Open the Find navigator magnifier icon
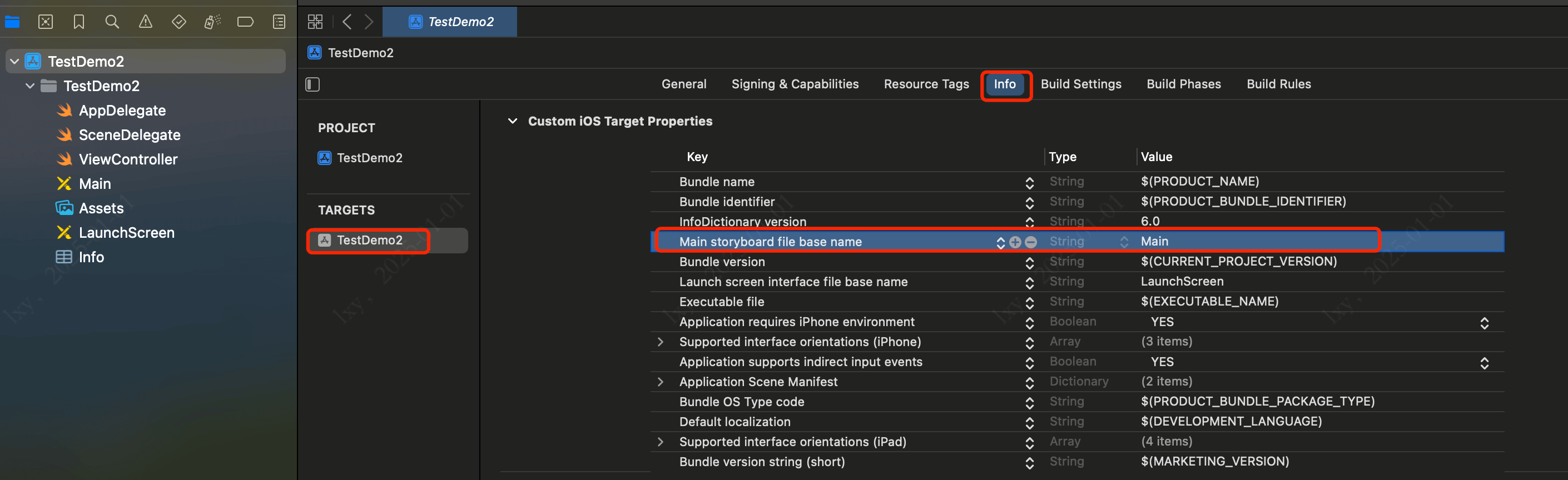Screen dimensions: 1568x480 pyautogui.click(x=112, y=23)
